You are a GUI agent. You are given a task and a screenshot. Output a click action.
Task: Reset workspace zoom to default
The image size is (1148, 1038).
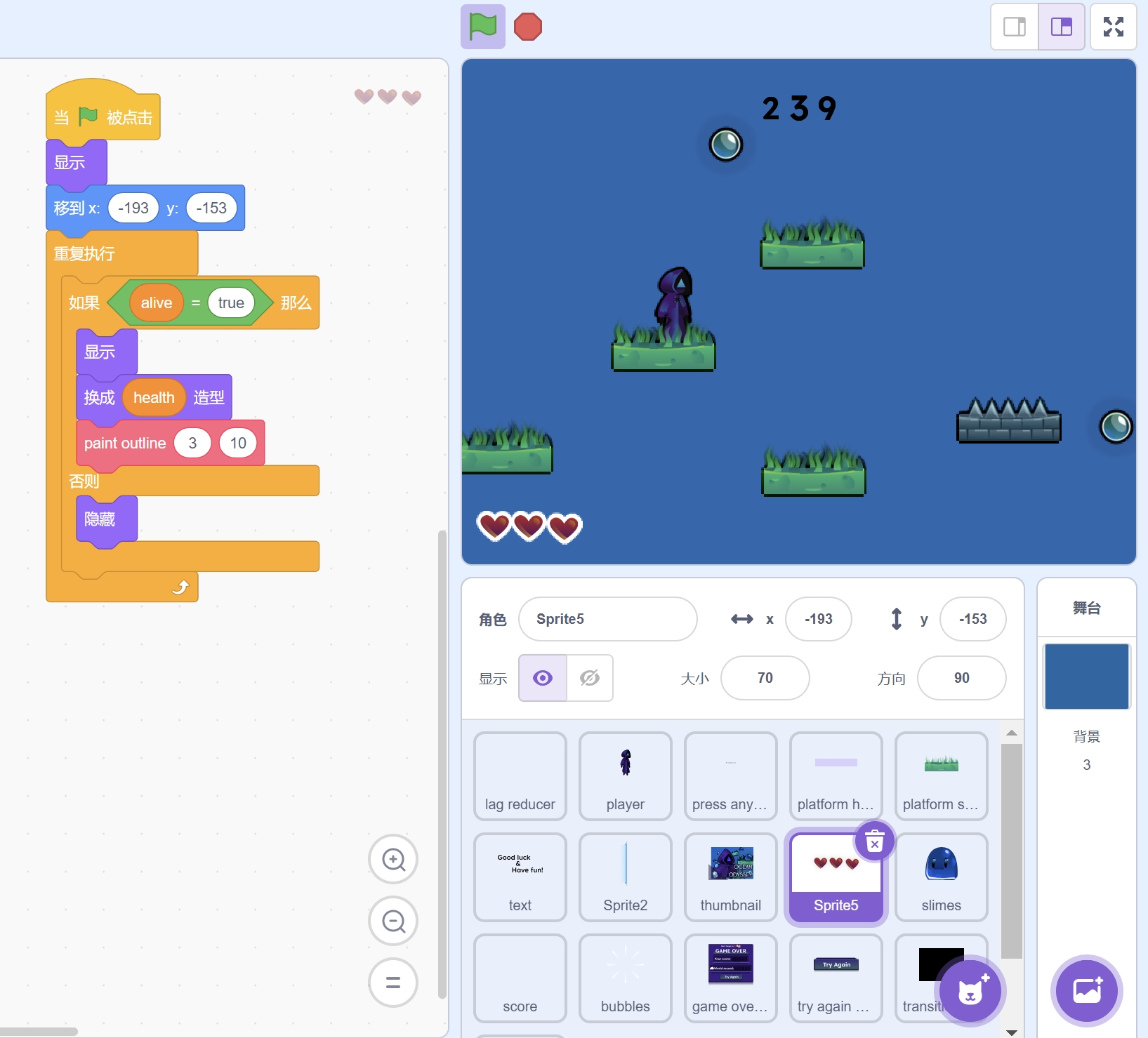point(393,983)
